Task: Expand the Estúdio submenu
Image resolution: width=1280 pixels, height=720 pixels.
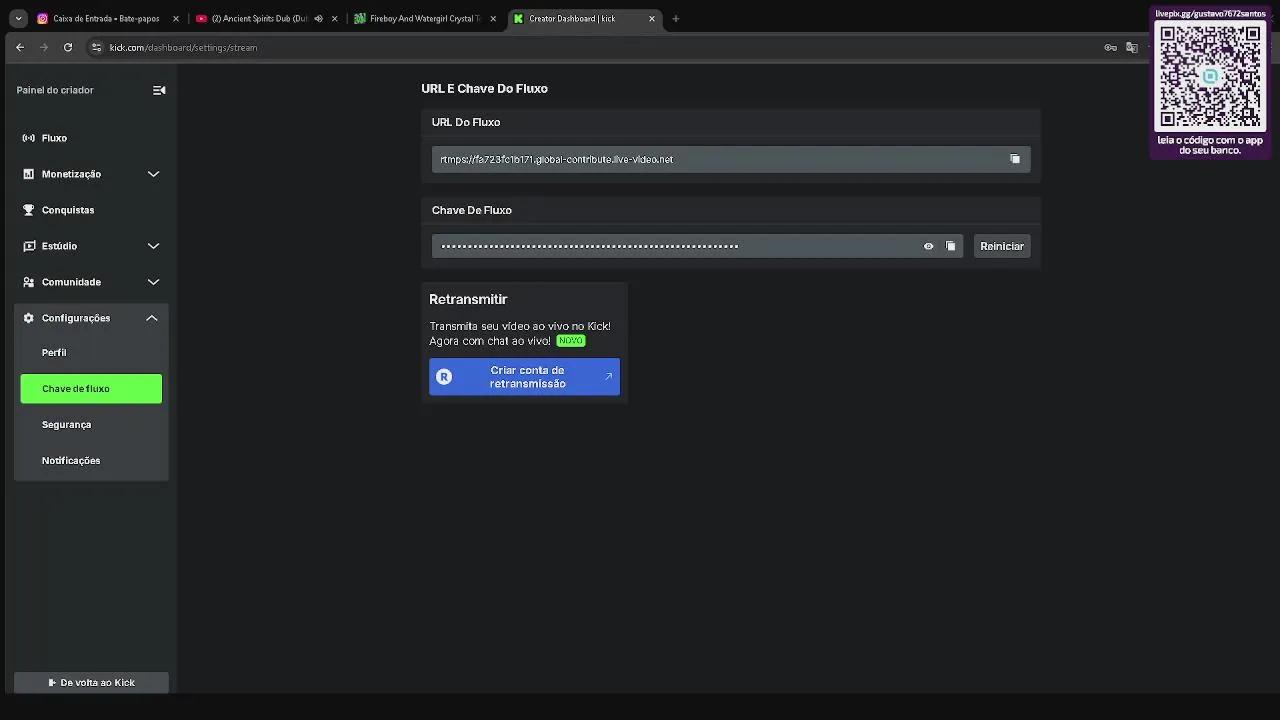Action: click(x=153, y=246)
